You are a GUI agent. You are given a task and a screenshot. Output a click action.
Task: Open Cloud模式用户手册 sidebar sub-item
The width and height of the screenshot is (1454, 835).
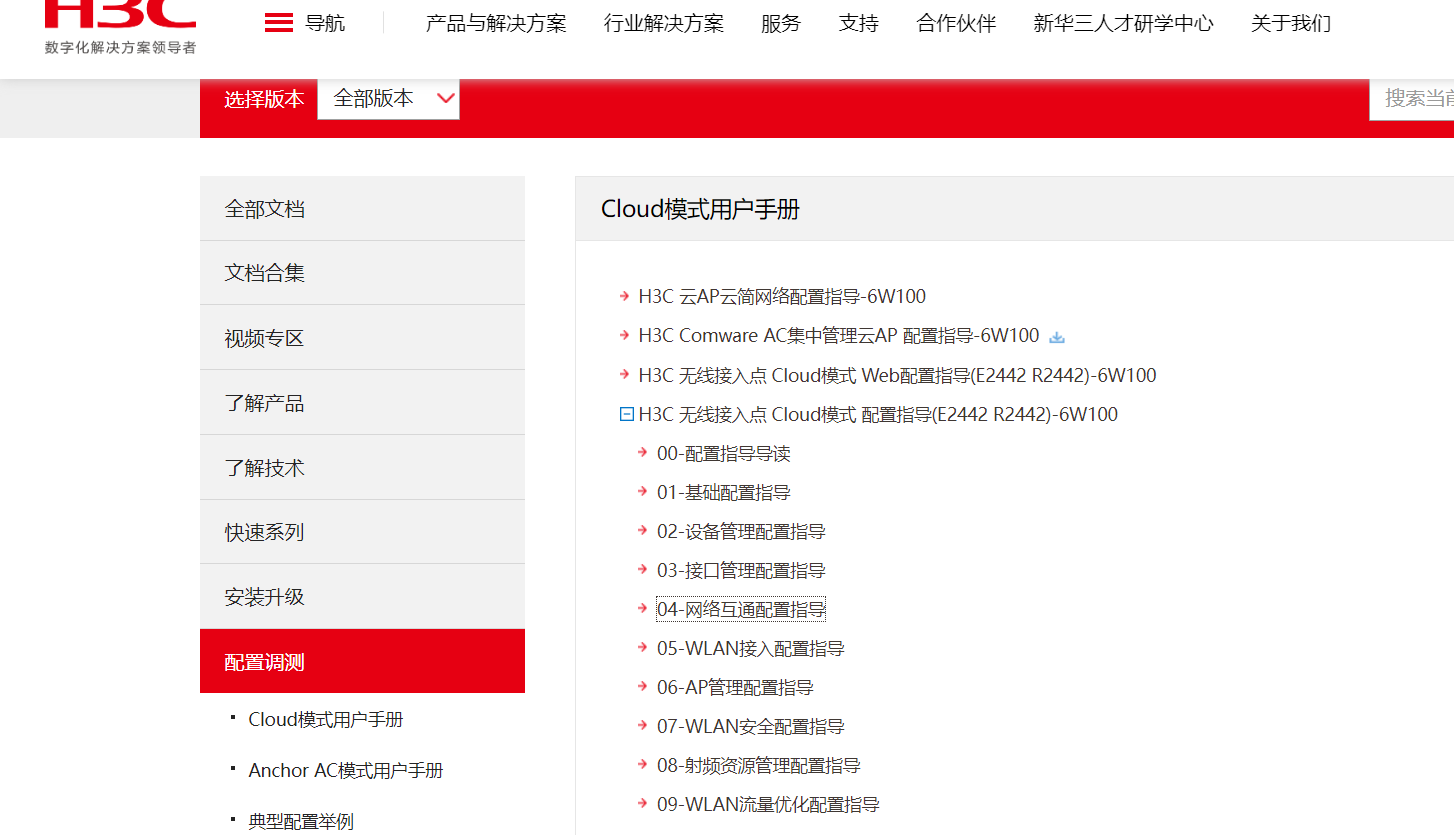click(326, 720)
